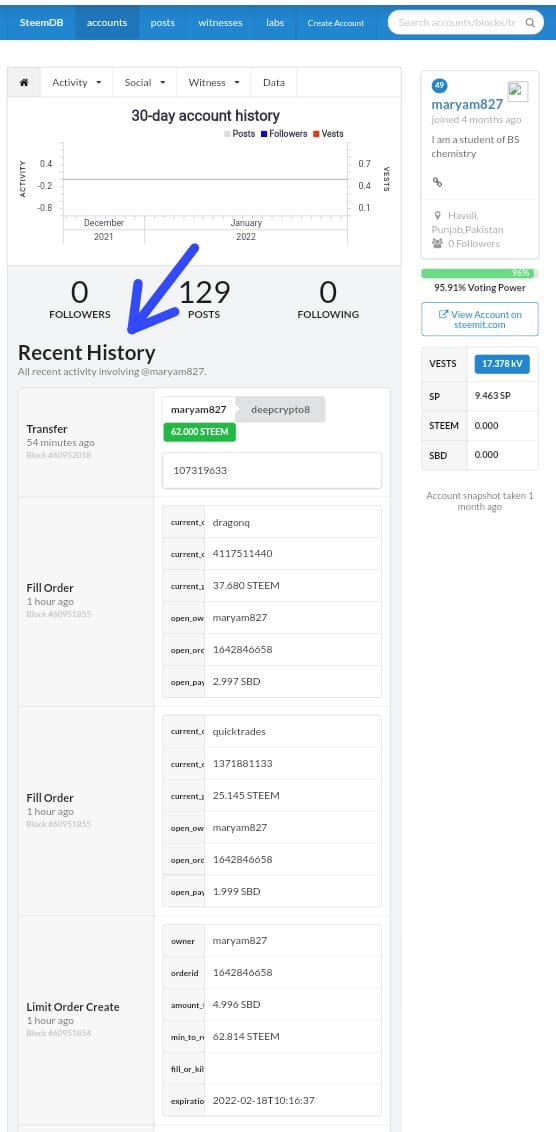Image resolution: width=556 pixels, height=1132 pixels.
Task: Toggle the Followers legend entry
Action: coord(284,134)
